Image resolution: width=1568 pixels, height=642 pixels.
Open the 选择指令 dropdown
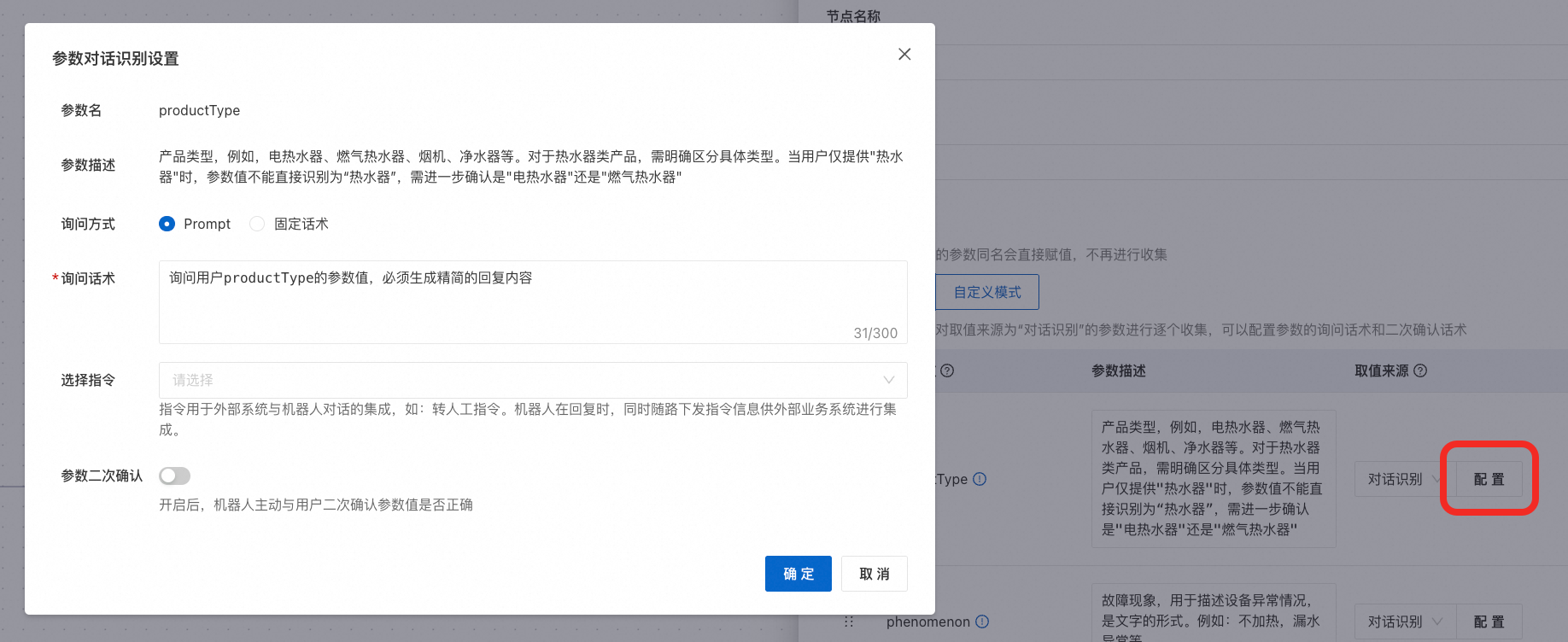coord(533,380)
